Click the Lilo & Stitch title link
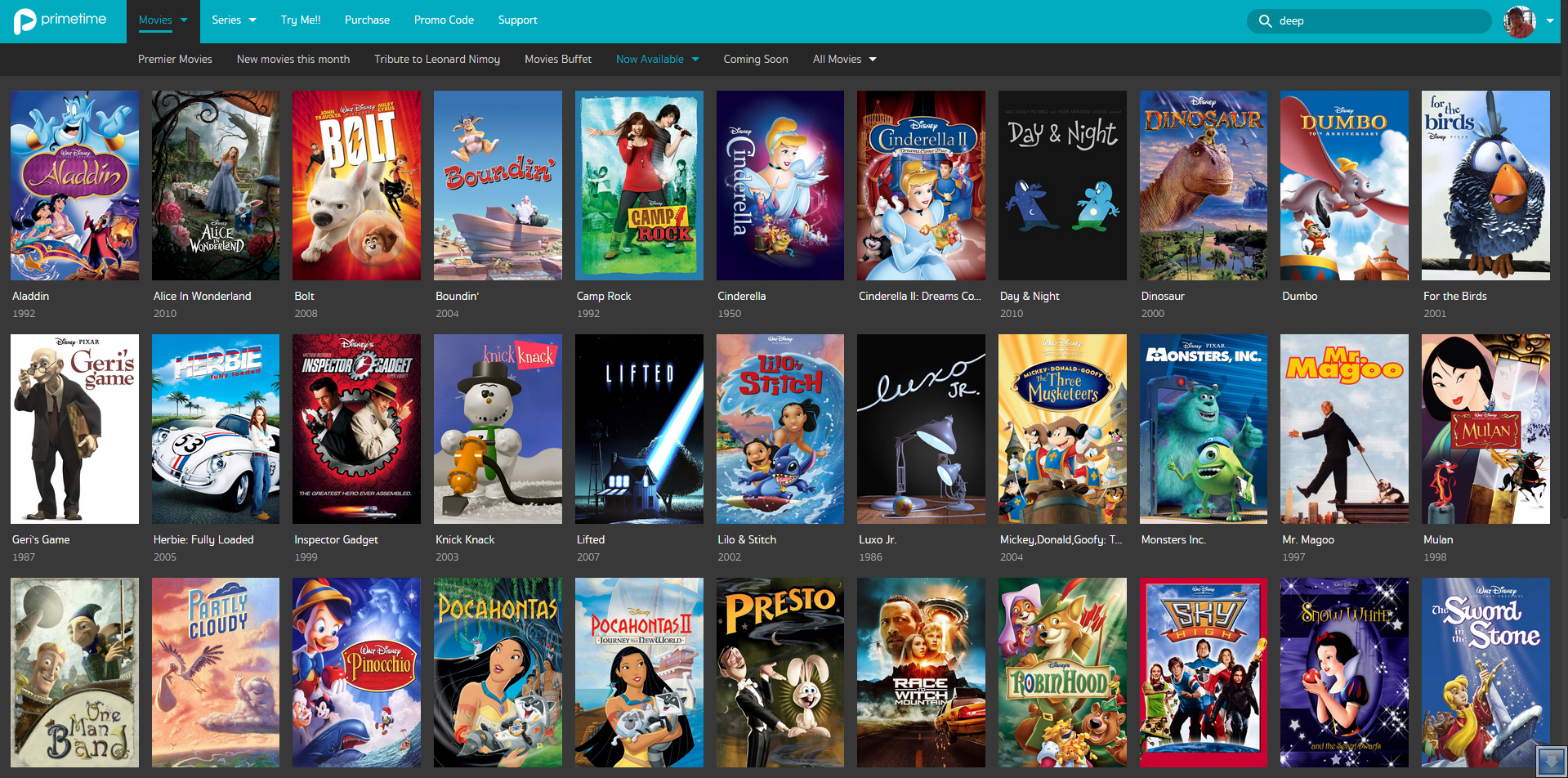This screenshot has height=778, width=1568. [x=747, y=540]
